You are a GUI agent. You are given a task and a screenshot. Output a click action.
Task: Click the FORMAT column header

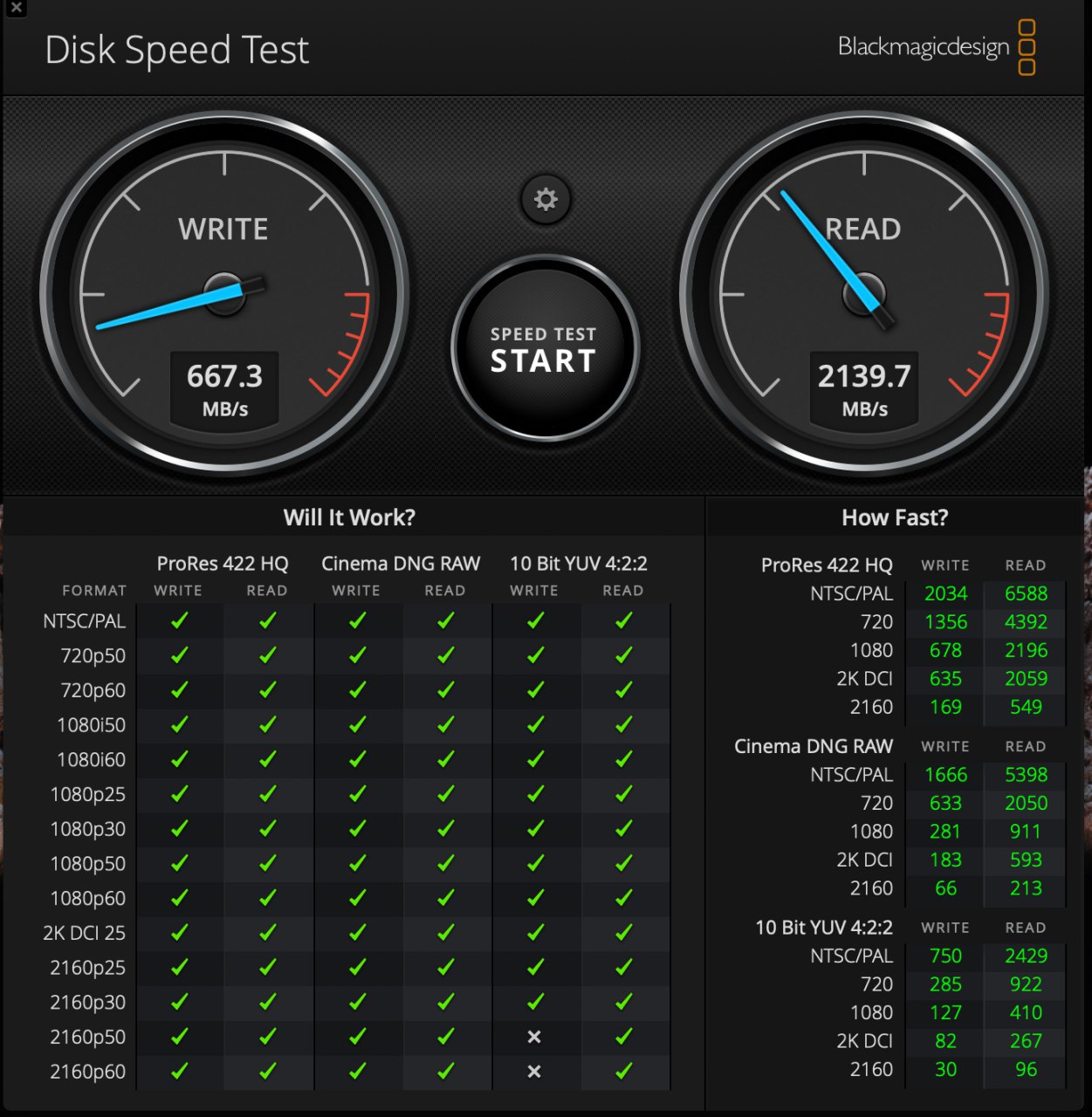point(94,591)
